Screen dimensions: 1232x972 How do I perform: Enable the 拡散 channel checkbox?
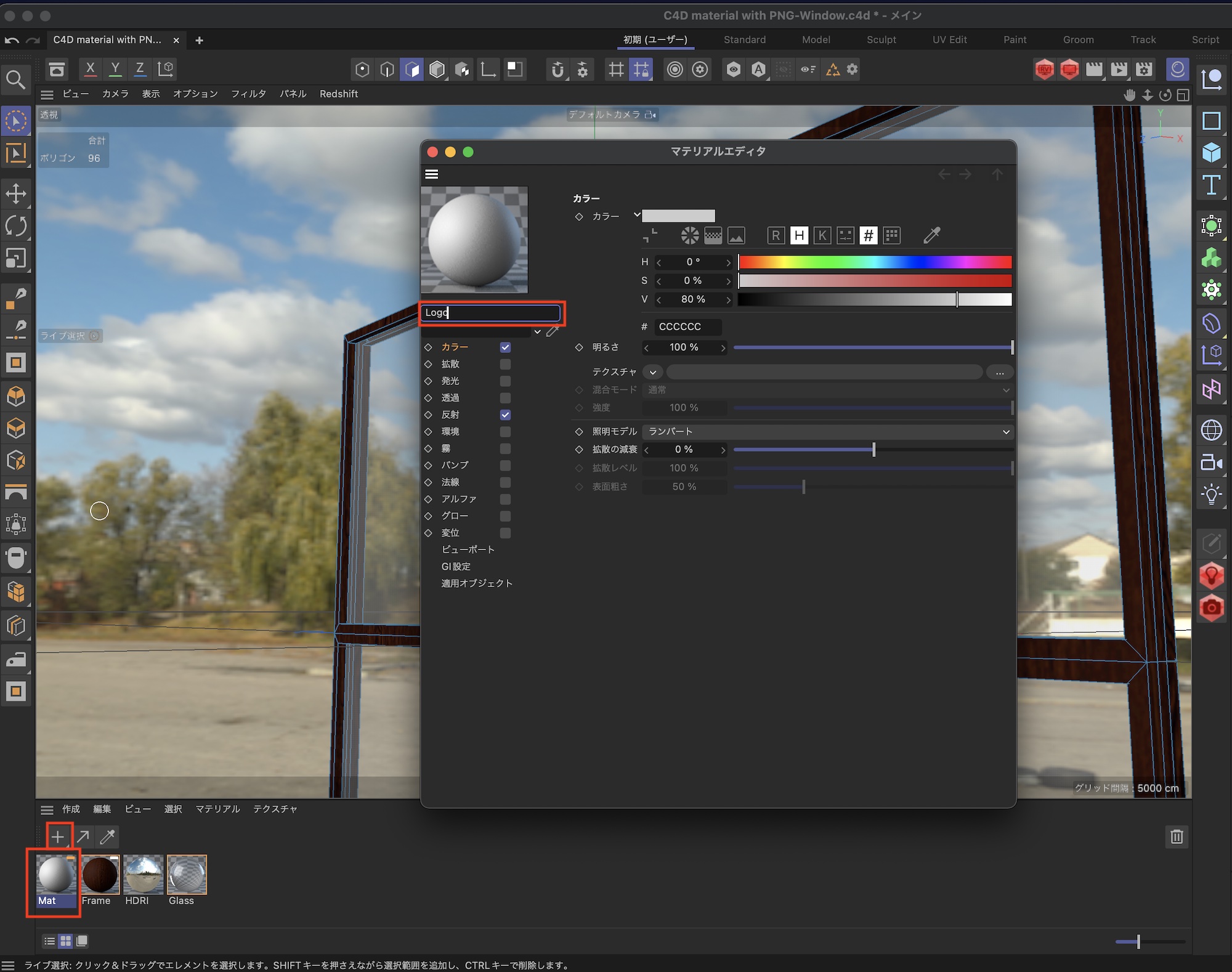tap(505, 364)
